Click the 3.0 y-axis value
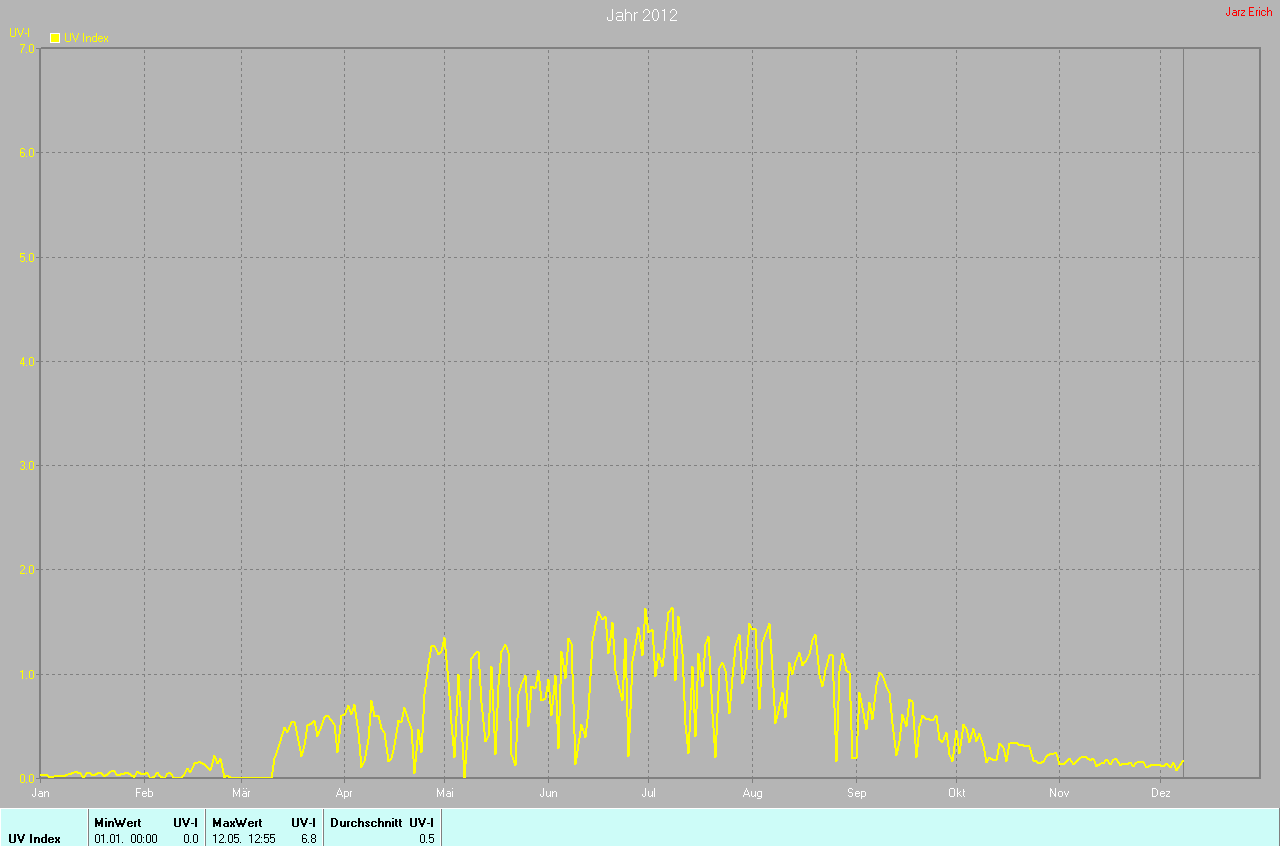The width and height of the screenshot is (1280, 846). click(x=27, y=465)
